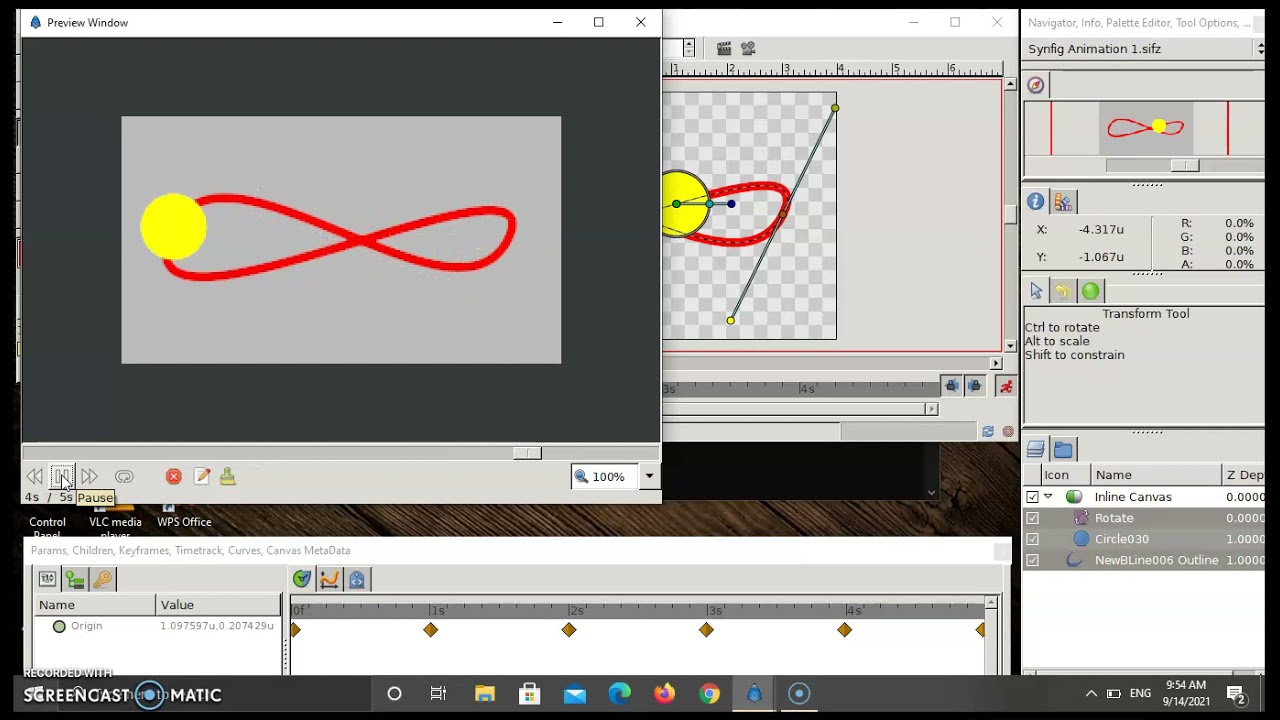Pause playback in the Preview Window
Screen dimensions: 1280x720
point(61,477)
